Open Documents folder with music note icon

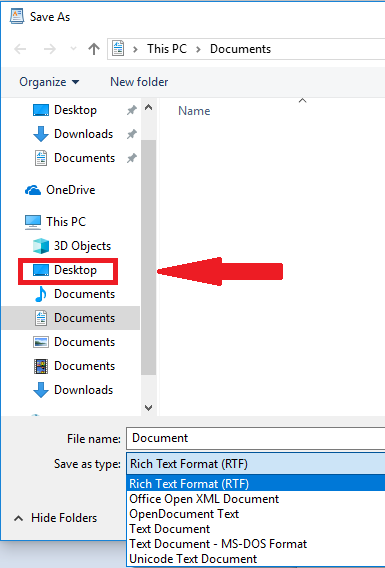pos(84,294)
